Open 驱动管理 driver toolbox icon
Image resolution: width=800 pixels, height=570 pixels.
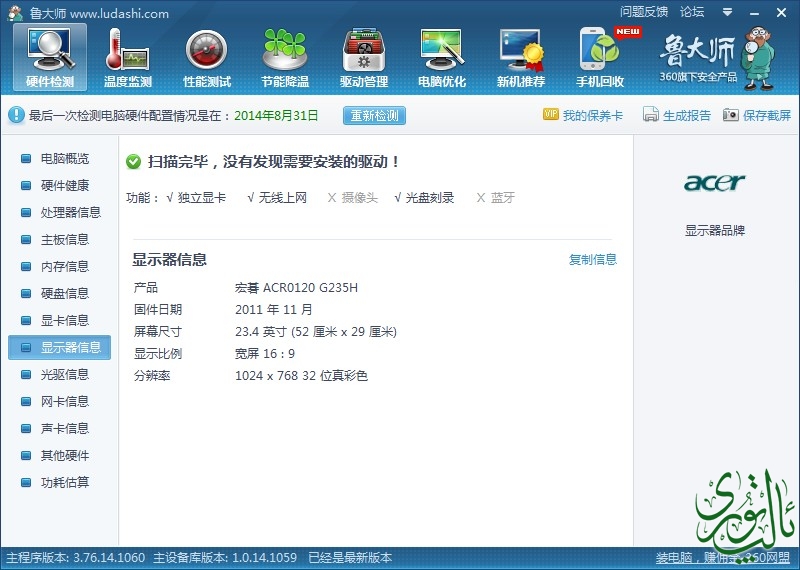click(x=364, y=57)
